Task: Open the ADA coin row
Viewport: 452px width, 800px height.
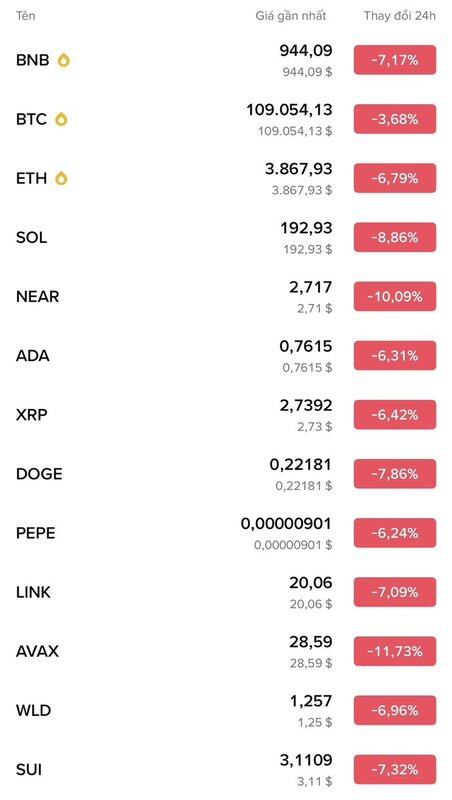Action: [226, 356]
